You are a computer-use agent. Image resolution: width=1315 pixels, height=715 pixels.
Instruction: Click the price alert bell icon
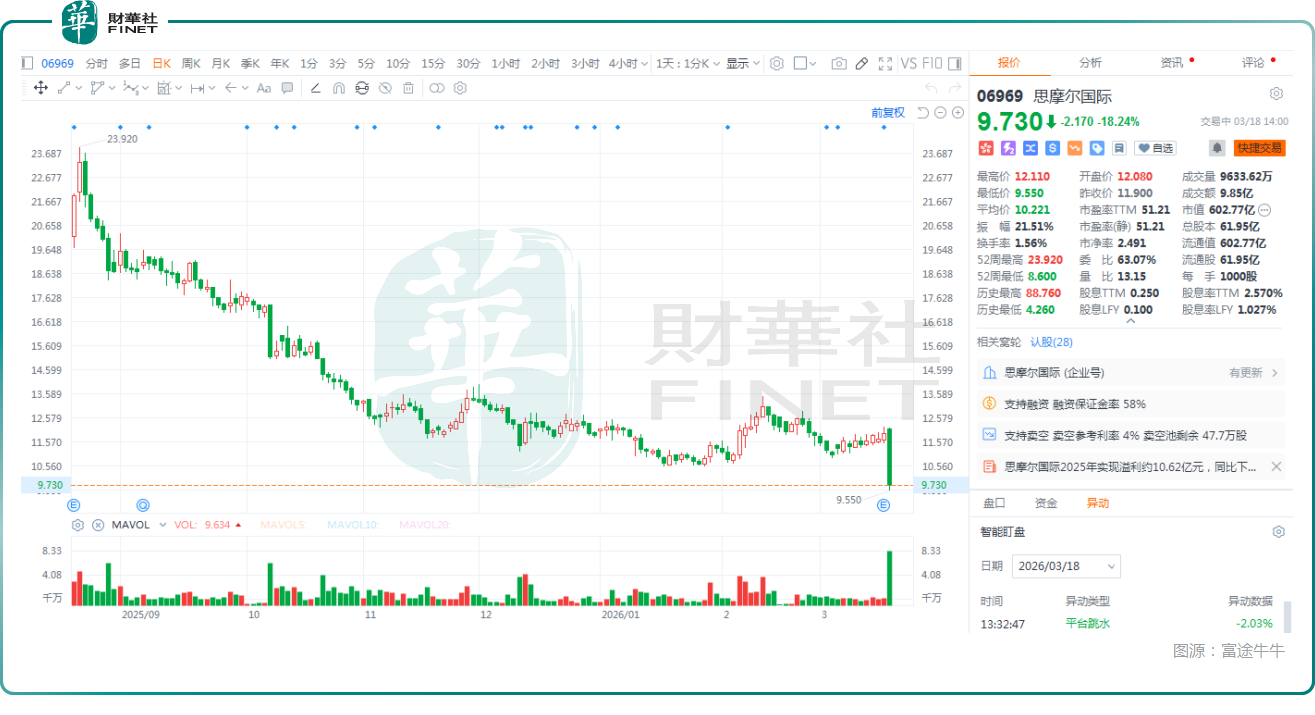tap(1217, 148)
